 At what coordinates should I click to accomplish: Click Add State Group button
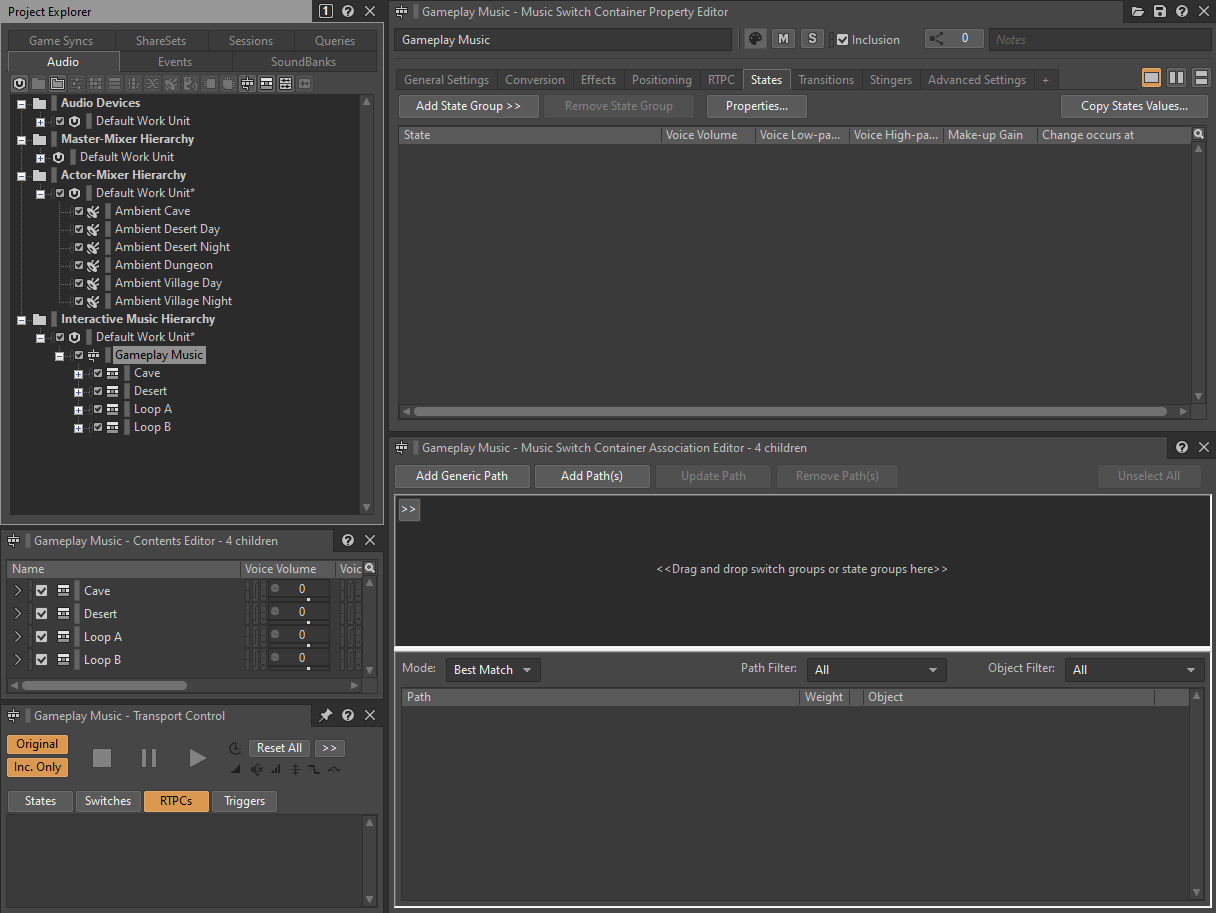(x=468, y=106)
